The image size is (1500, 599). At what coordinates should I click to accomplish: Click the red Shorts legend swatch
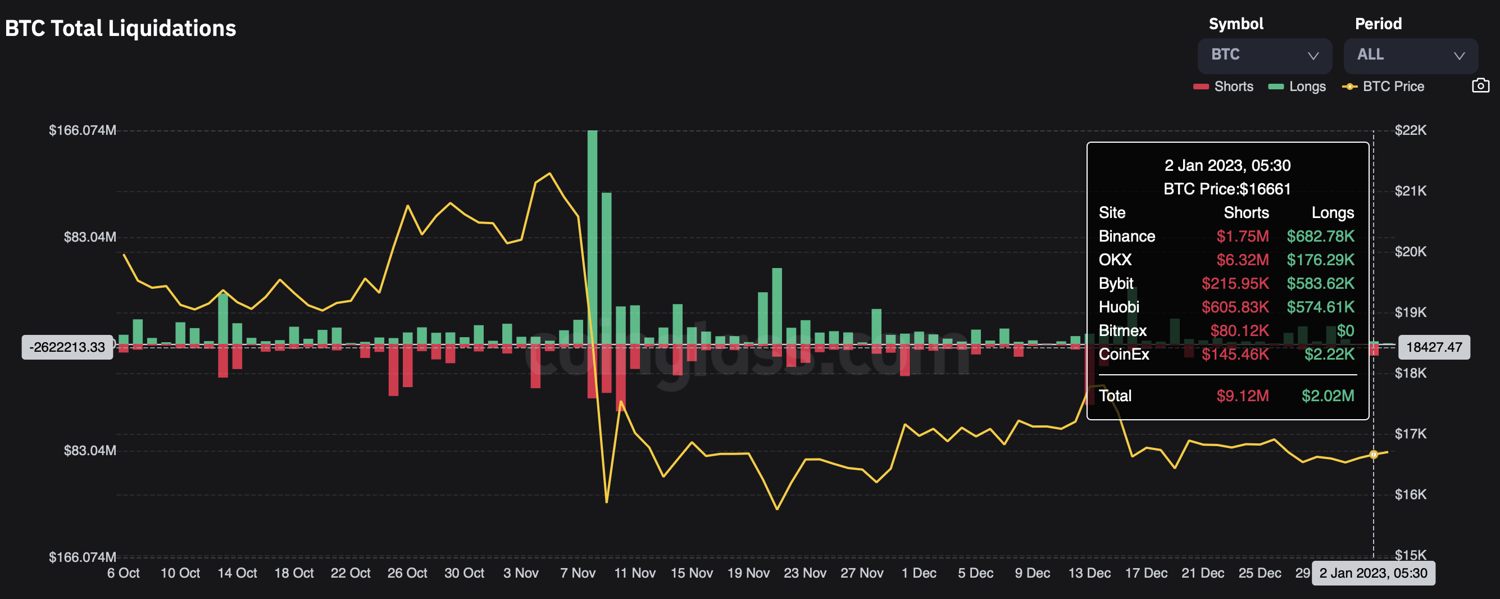1201,87
